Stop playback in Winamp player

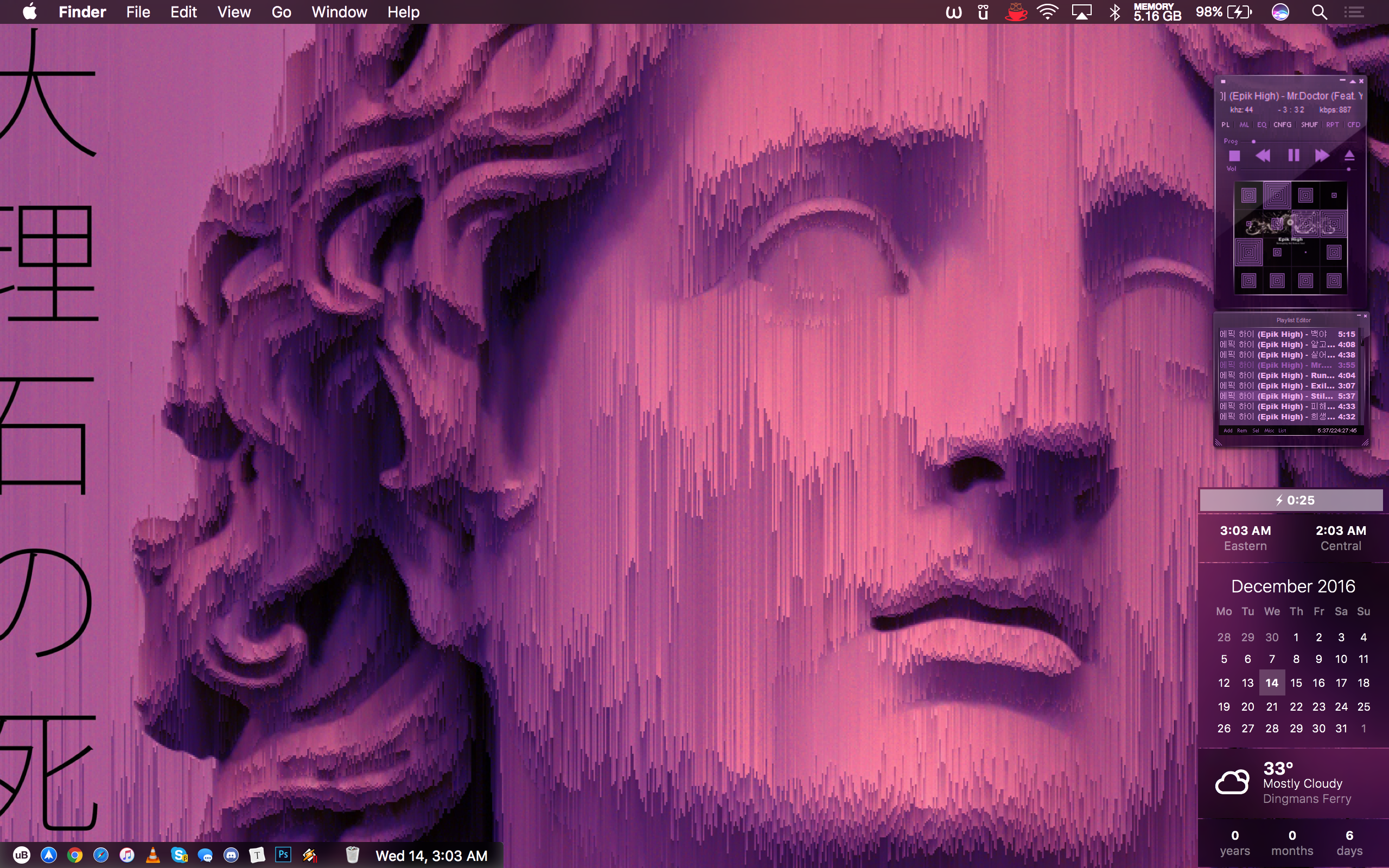pyautogui.click(x=1234, y=156)
